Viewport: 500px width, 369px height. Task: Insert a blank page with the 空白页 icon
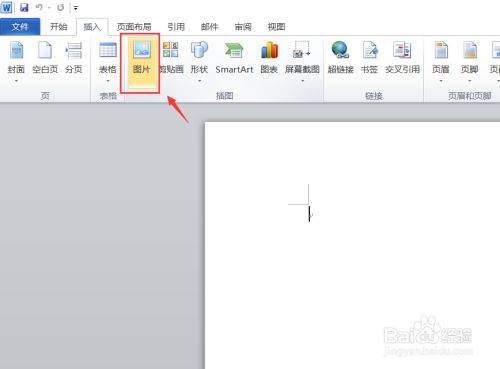pyautogui.click(x=45, y=51)
